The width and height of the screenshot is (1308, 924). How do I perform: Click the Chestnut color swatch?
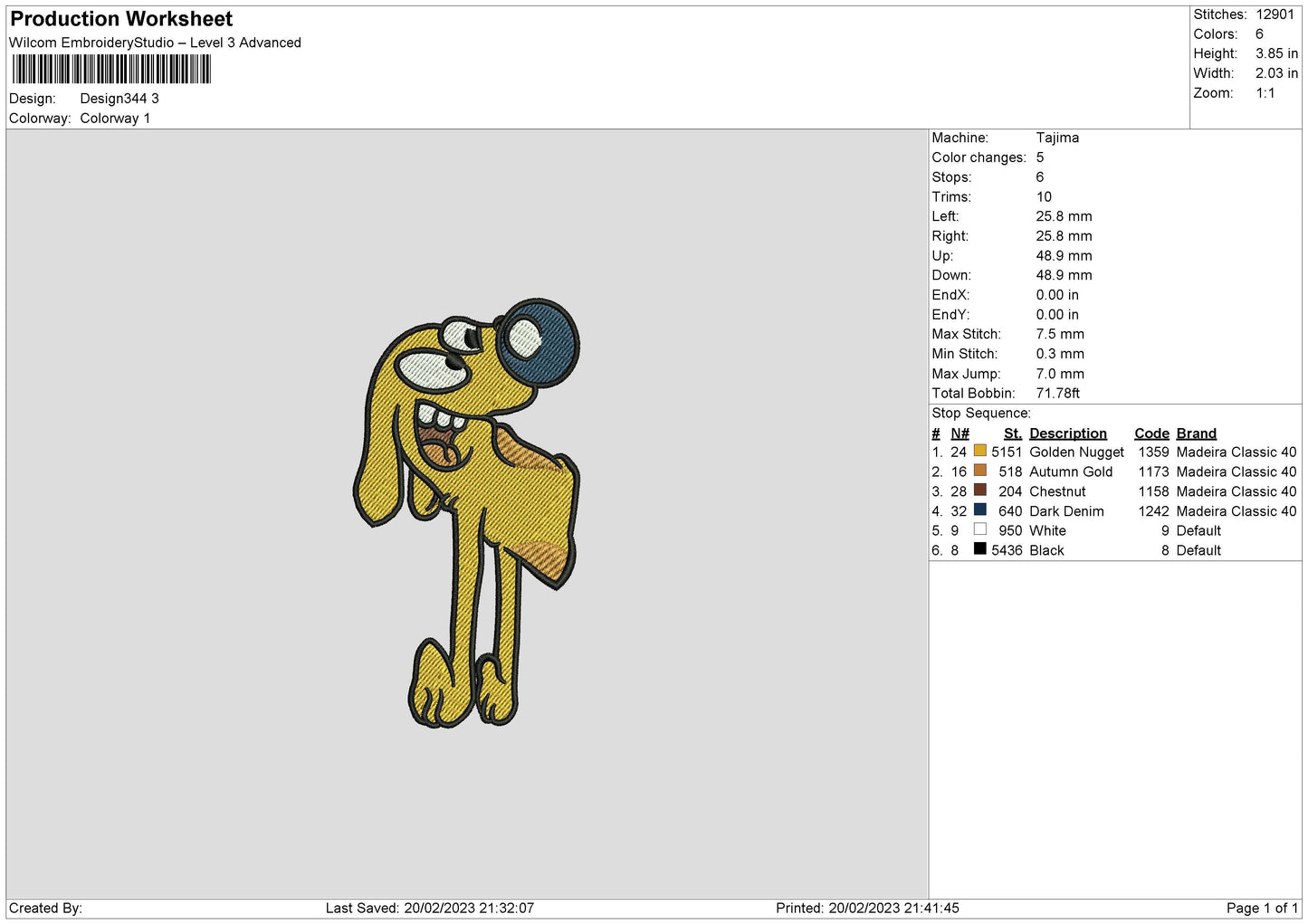point(979,491)
